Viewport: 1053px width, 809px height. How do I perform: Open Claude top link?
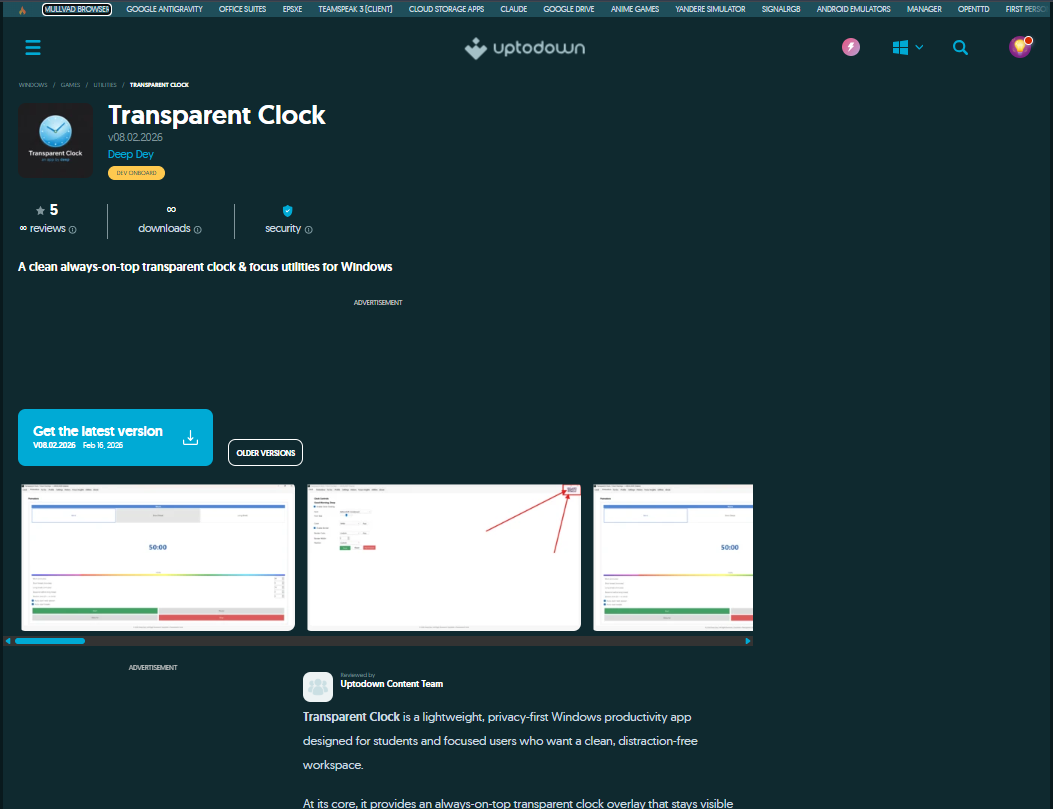click(x=514, y=9)
